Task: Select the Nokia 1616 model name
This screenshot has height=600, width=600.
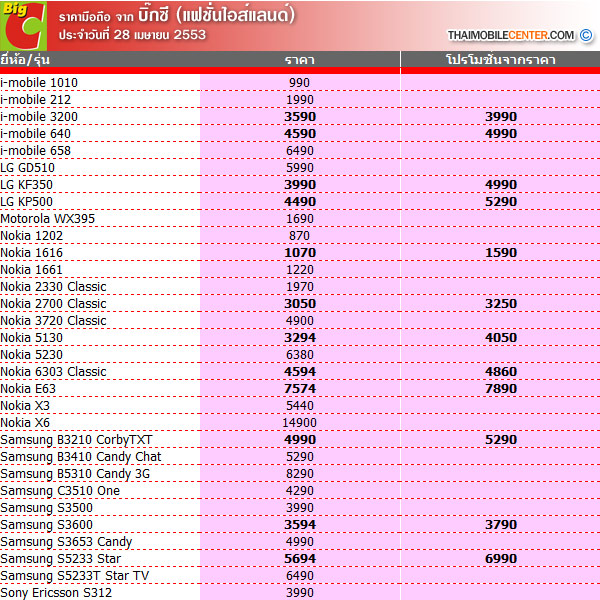Action: click(31, 253)
